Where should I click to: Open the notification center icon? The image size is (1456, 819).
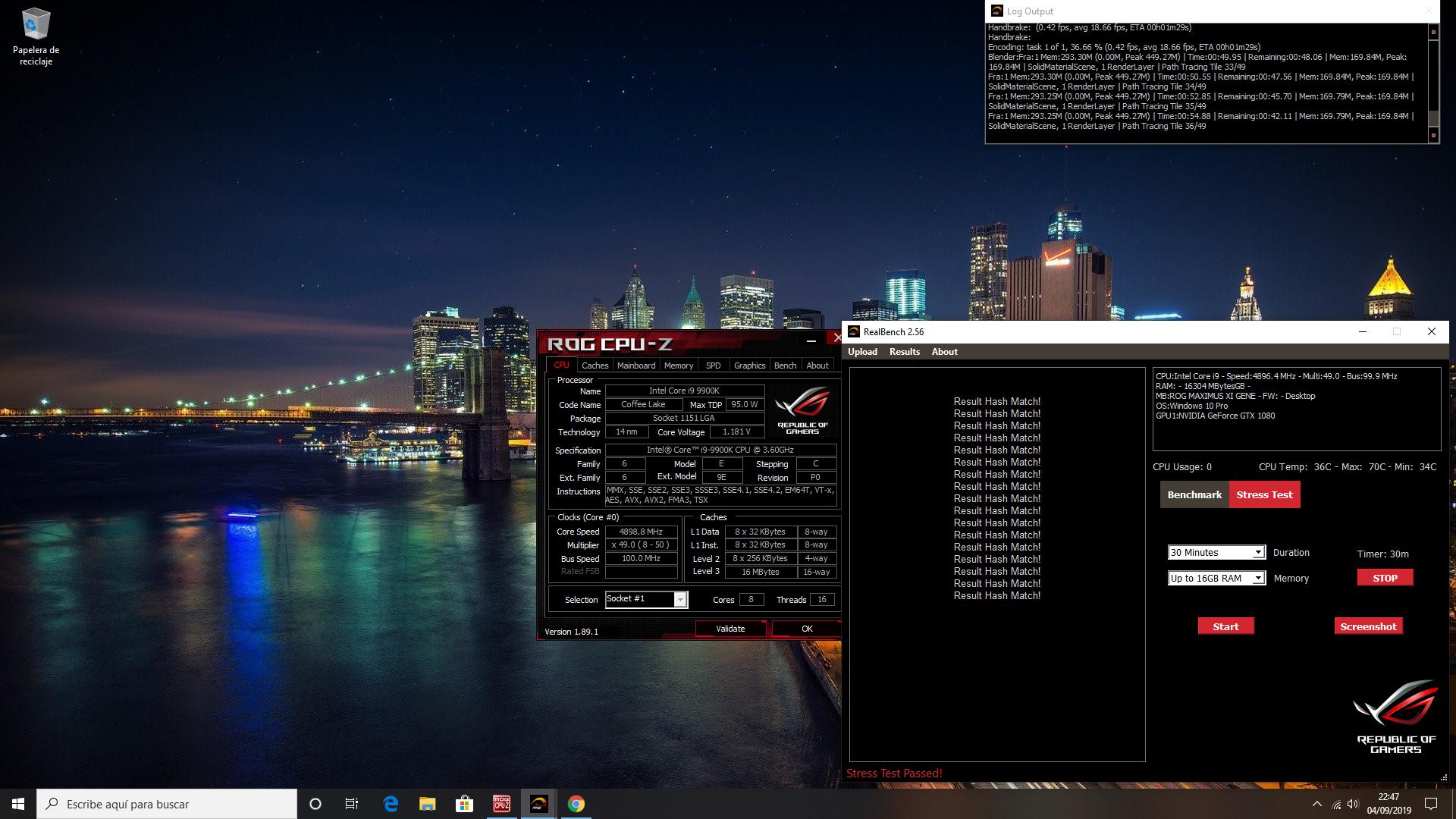tap(1431, 804)
